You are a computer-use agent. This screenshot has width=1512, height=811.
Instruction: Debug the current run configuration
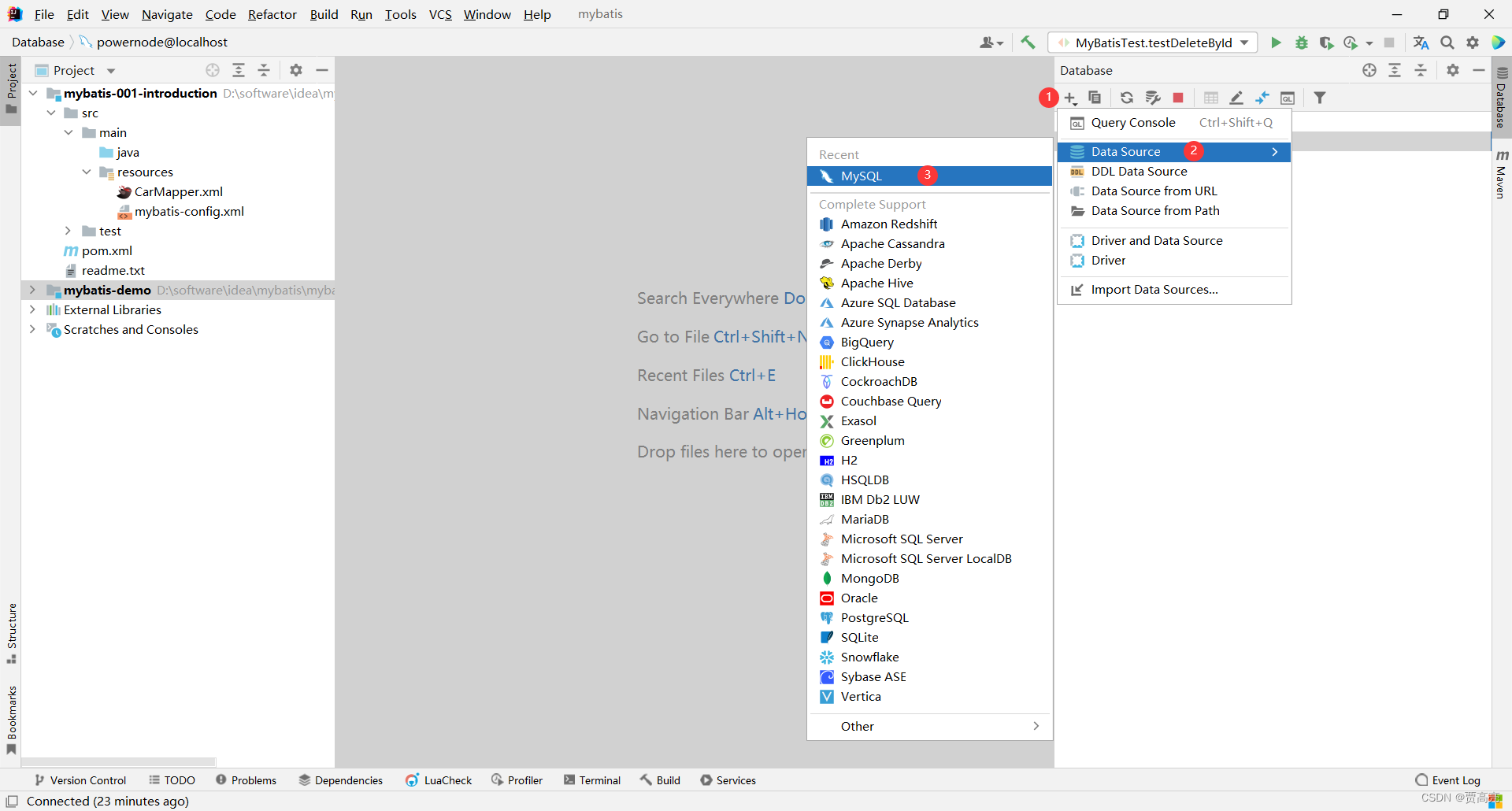1301,43
